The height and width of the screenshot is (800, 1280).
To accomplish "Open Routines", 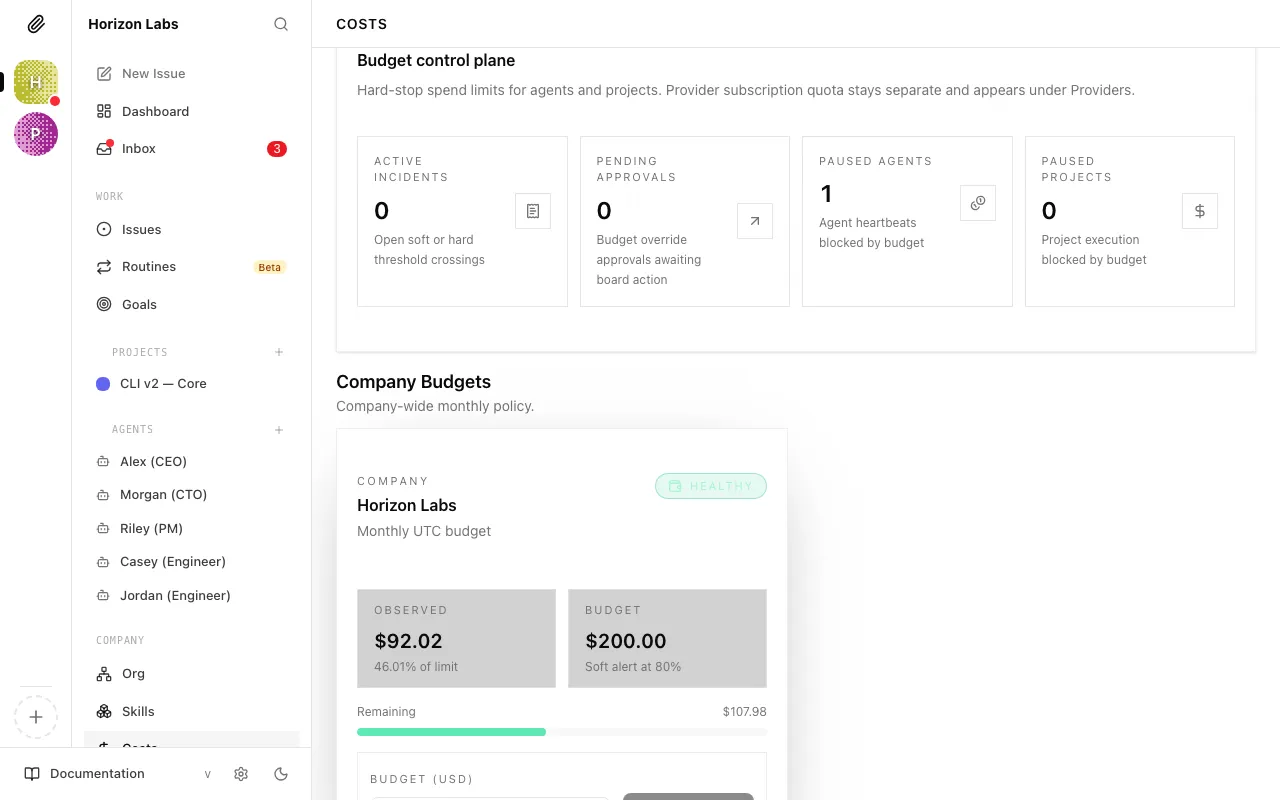I will tap(191, 267).
